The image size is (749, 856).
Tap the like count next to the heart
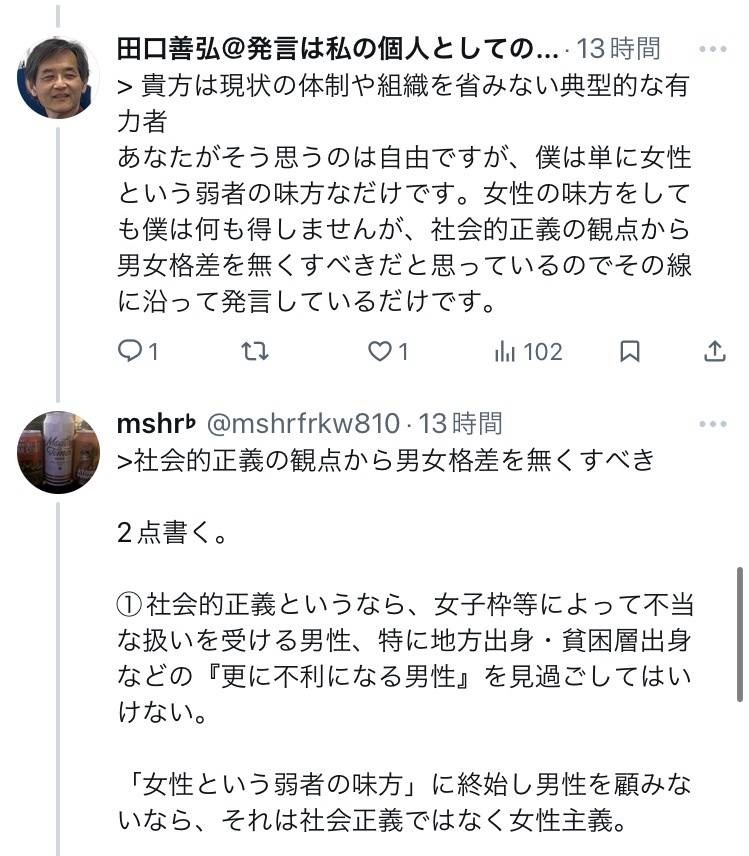click(403, 351)
